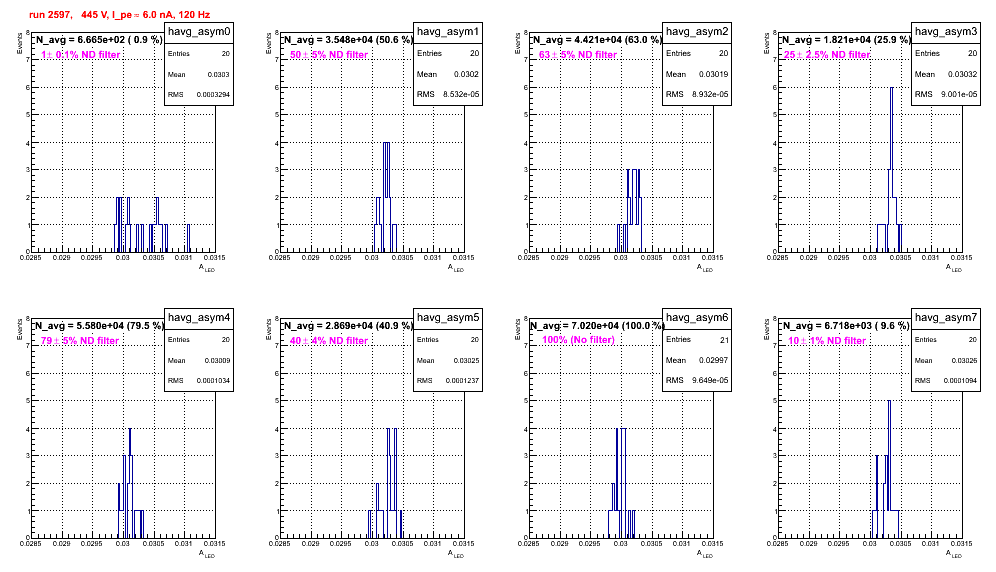This screenshot has width=996, height=572.
Task: Pick the magenta 10± 1% ND filter label
Action: point(827,341)
